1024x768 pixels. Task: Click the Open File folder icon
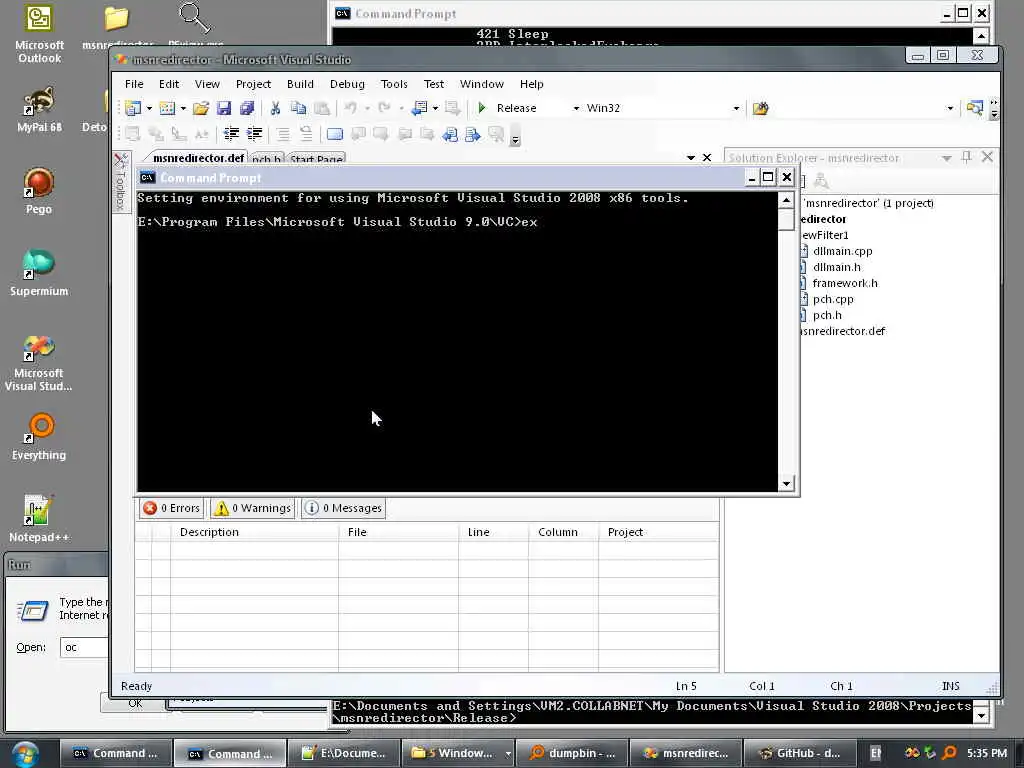click(201, 108)
